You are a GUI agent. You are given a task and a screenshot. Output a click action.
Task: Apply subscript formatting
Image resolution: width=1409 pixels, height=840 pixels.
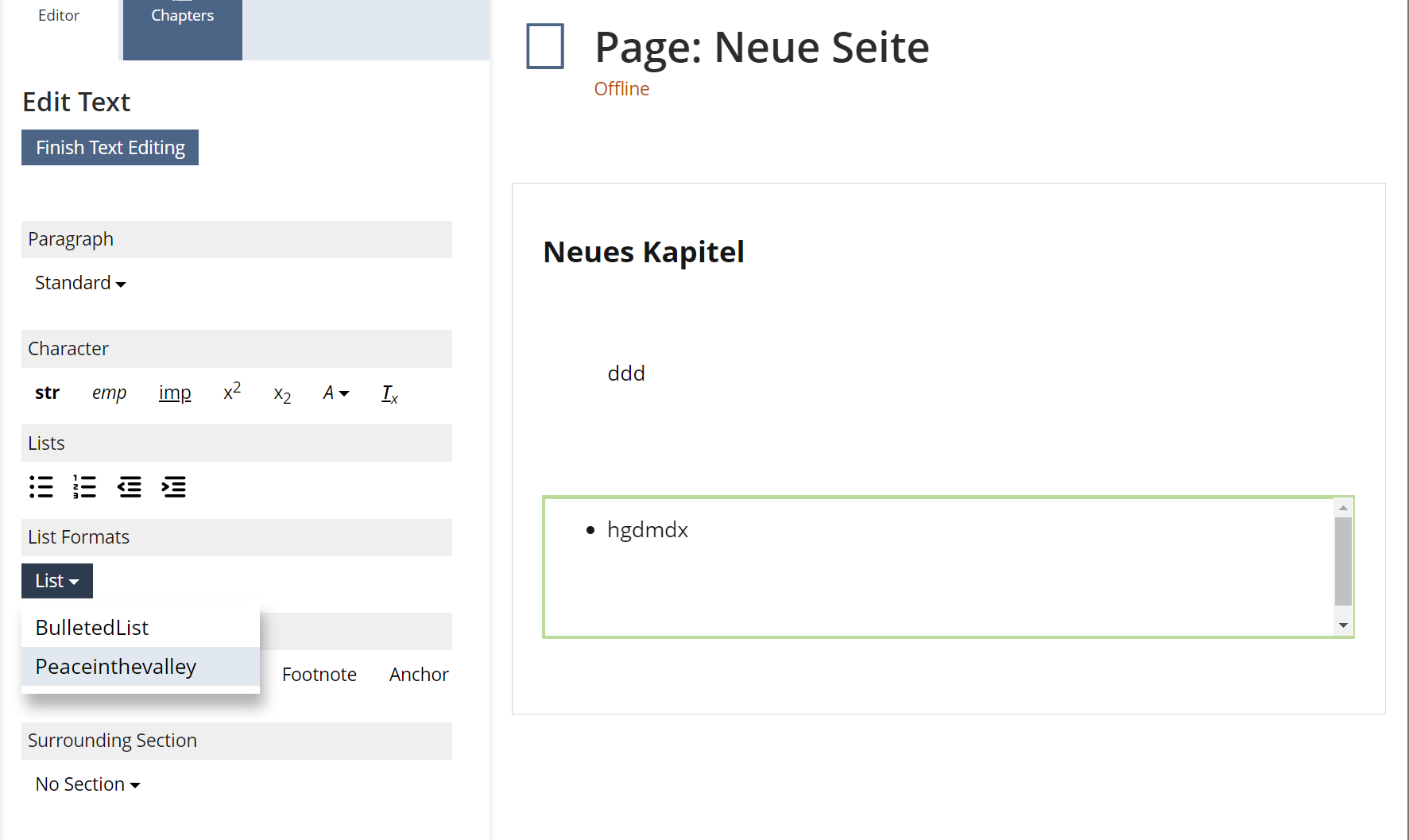282,394
